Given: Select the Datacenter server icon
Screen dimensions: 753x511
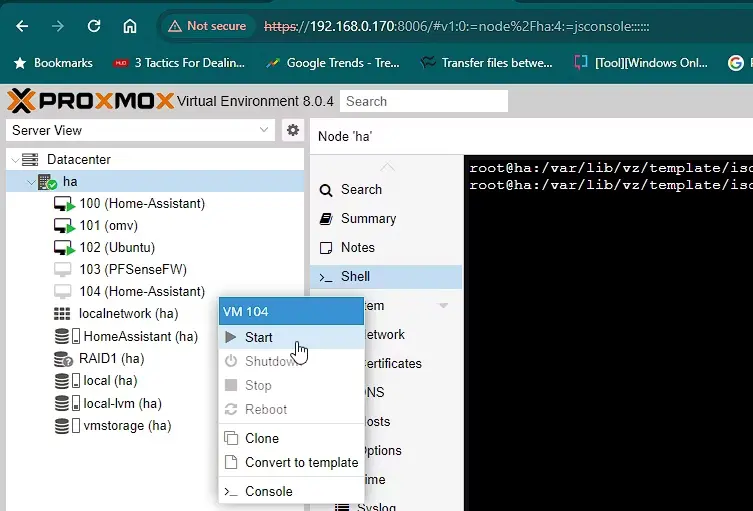Looking at the screenshot, I should [30, 159].
